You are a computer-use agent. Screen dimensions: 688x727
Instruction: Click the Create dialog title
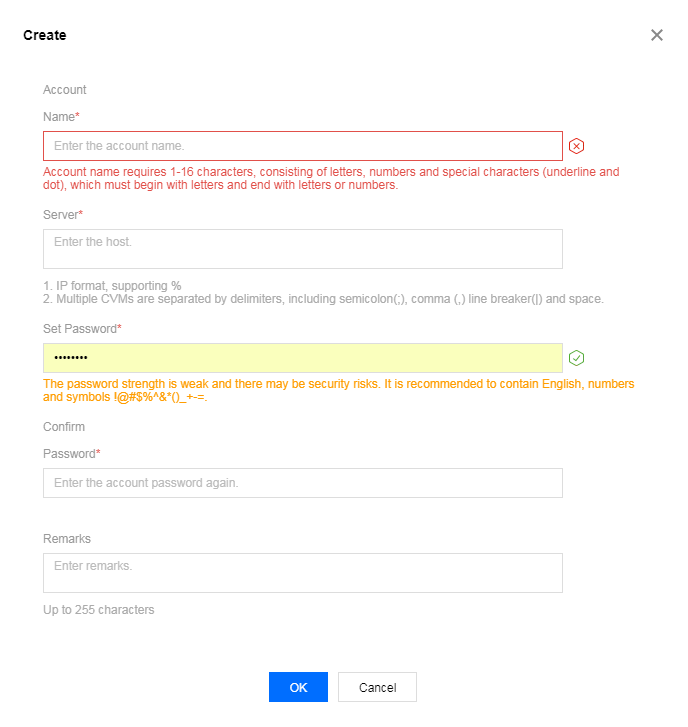click(45, 35)
